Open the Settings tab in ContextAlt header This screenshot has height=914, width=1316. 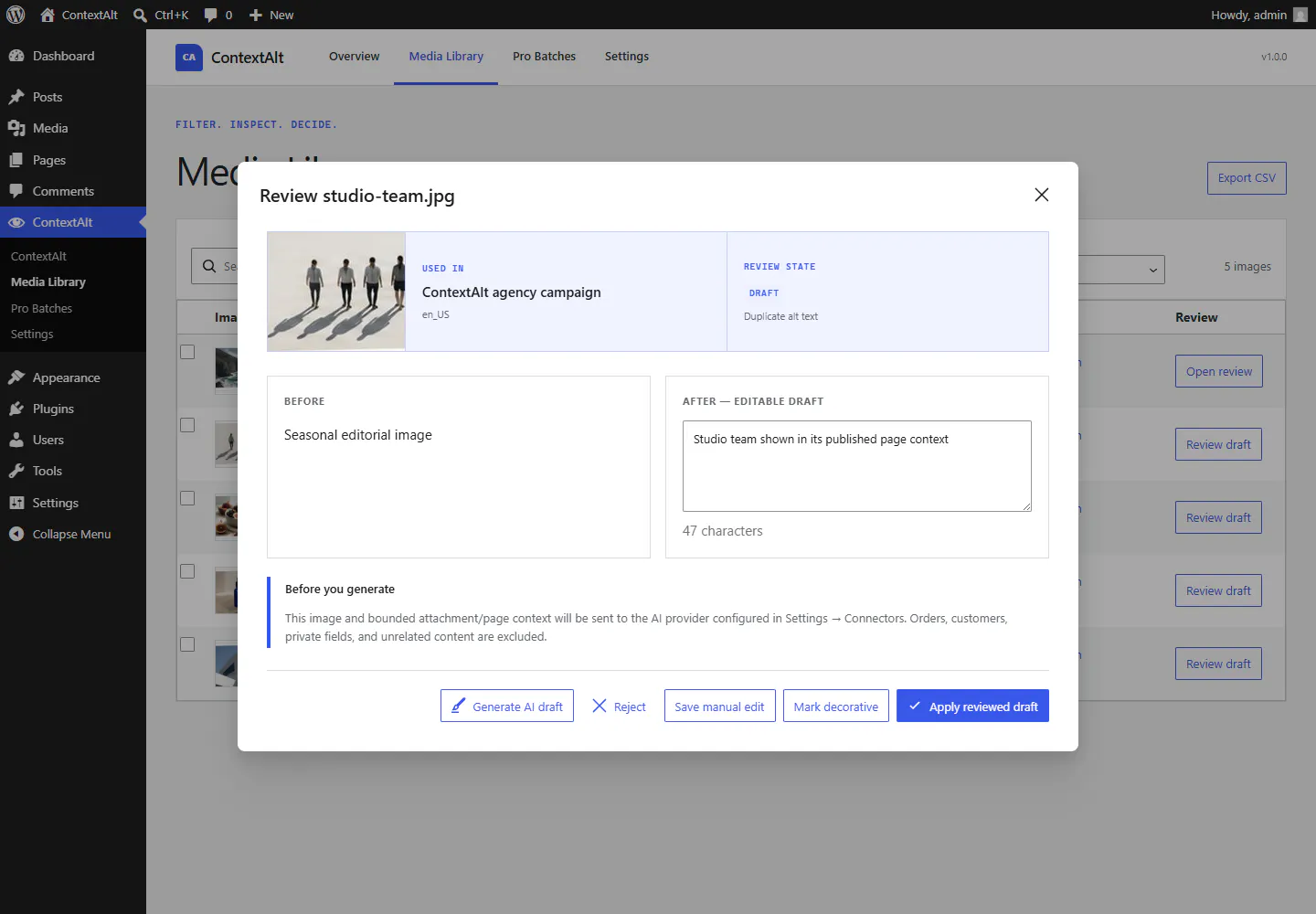pyautogui.click(x=627, y=57)
